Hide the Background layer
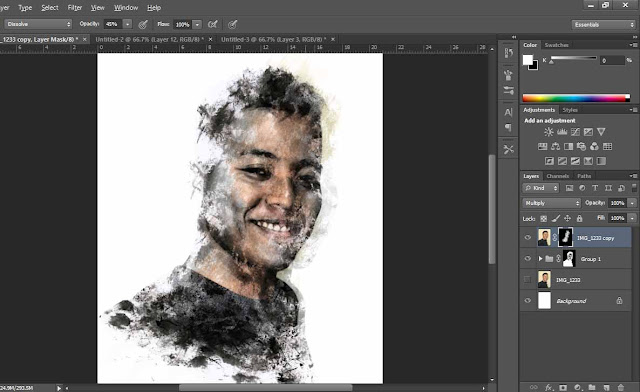Image resolution: width=640 pixels, height=392 pixels. (527, 301)
